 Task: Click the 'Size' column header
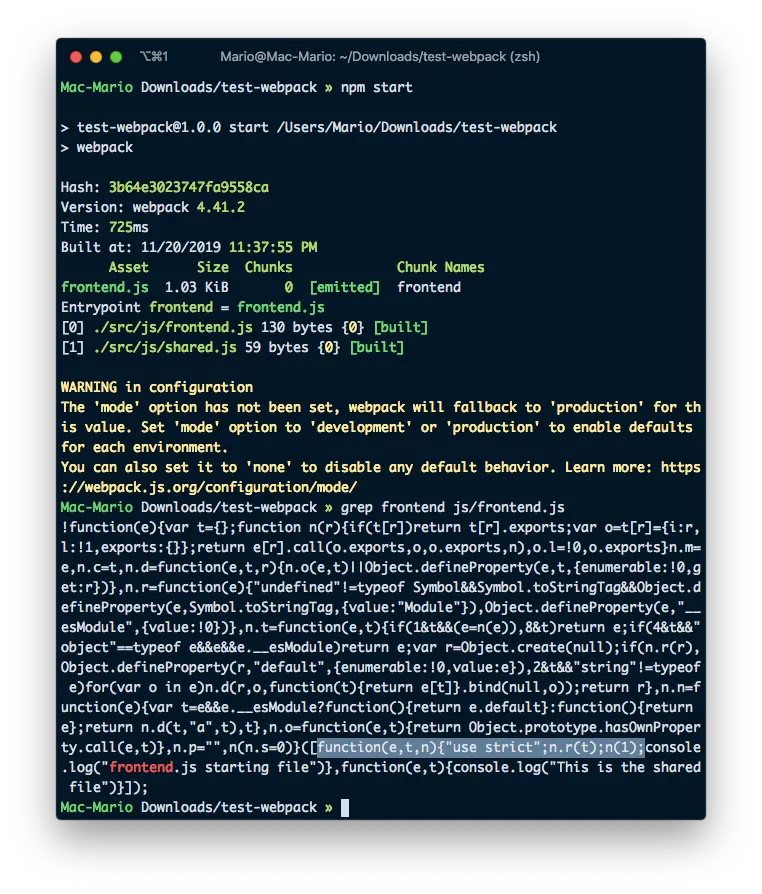pyautogui.click(x=213, y=267)
